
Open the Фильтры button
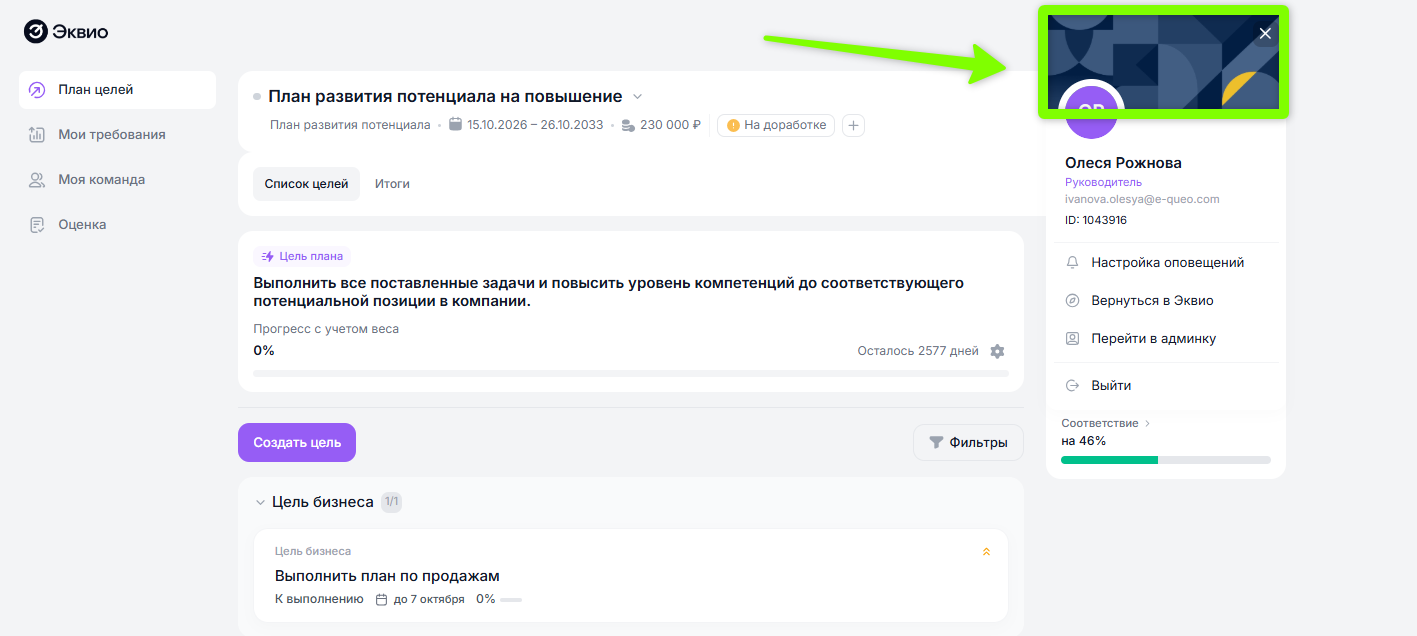(x=968, y=443)
